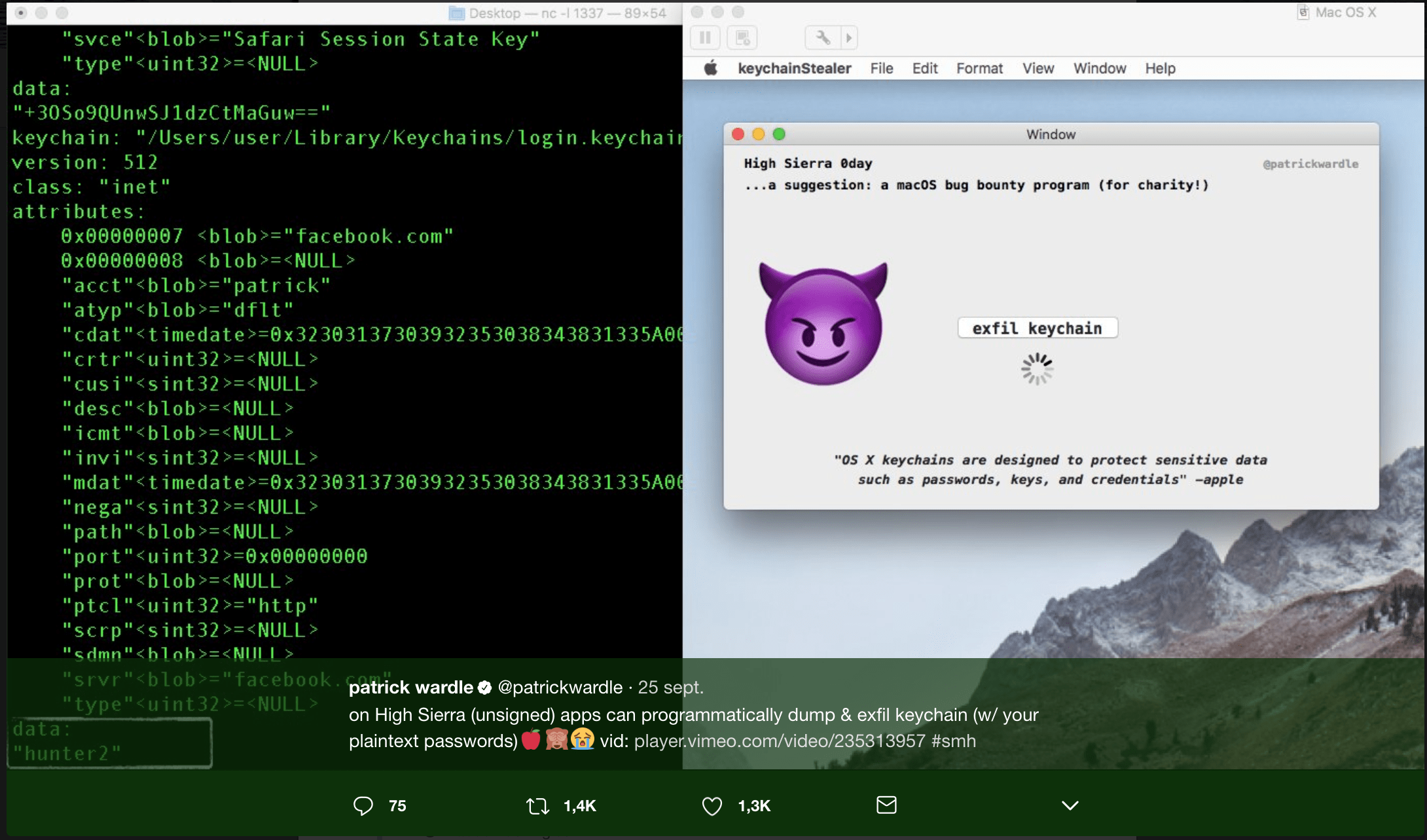Screen dimensions: 1427x840
Task: Click the version: 512 line
Action: point(85,162)
